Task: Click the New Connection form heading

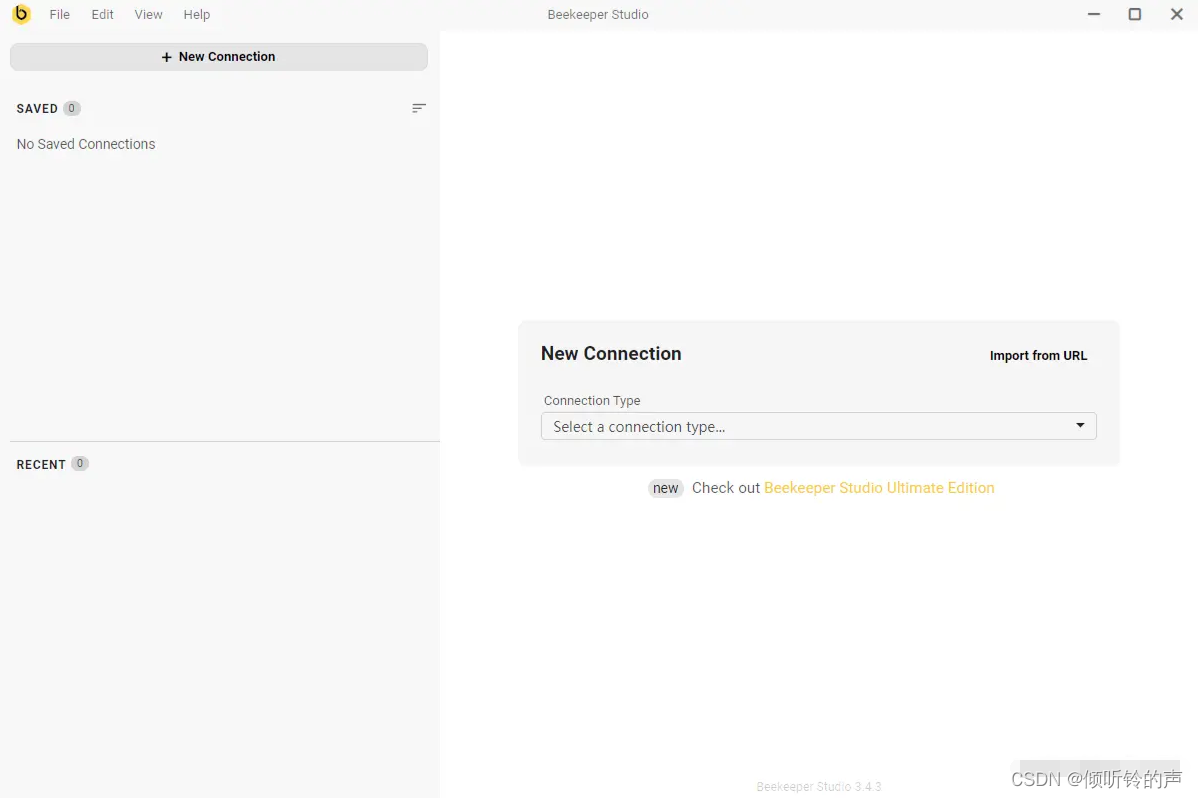Action: tap(611, 353)
